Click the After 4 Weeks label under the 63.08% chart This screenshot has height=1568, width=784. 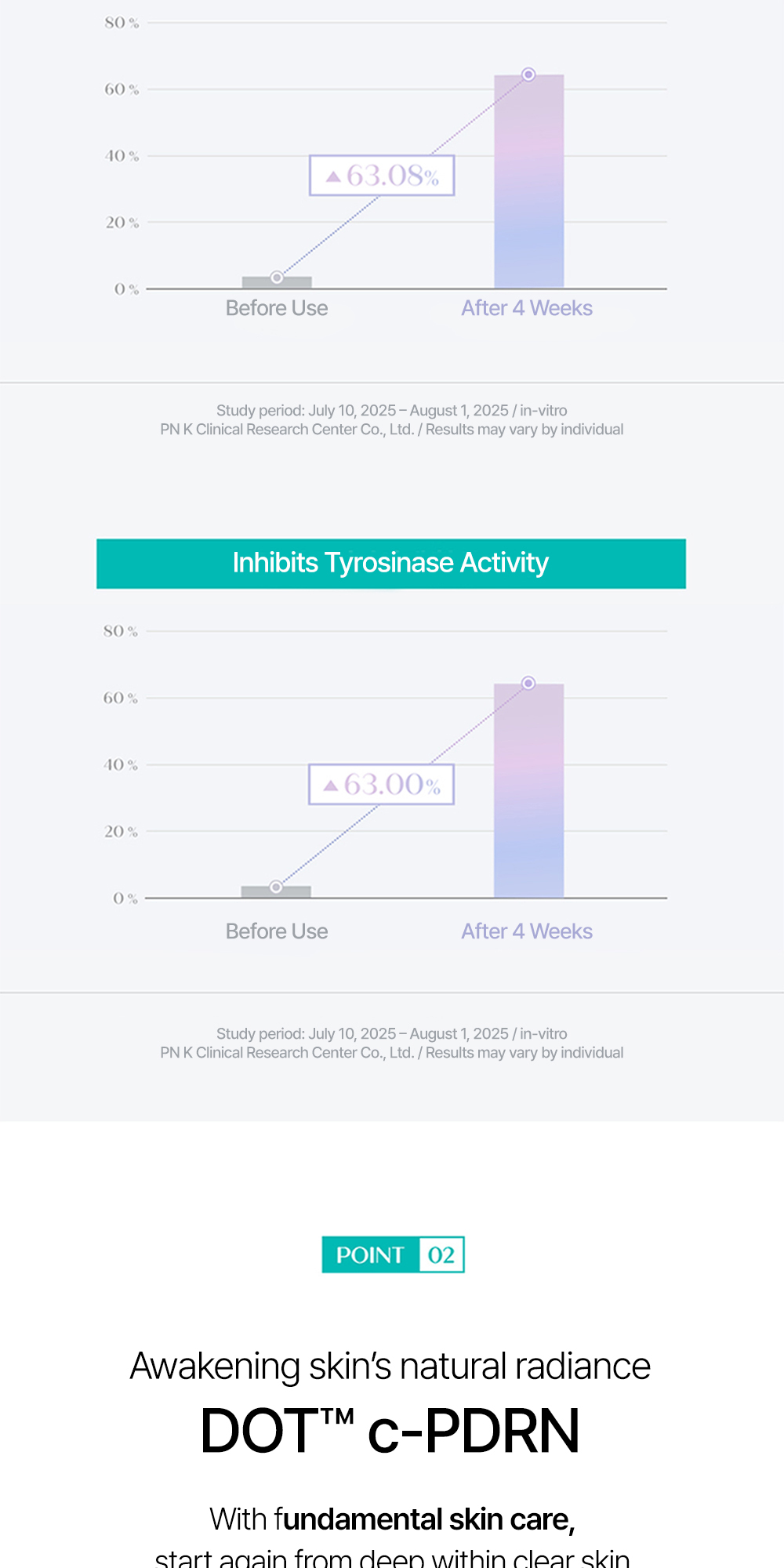527,308
